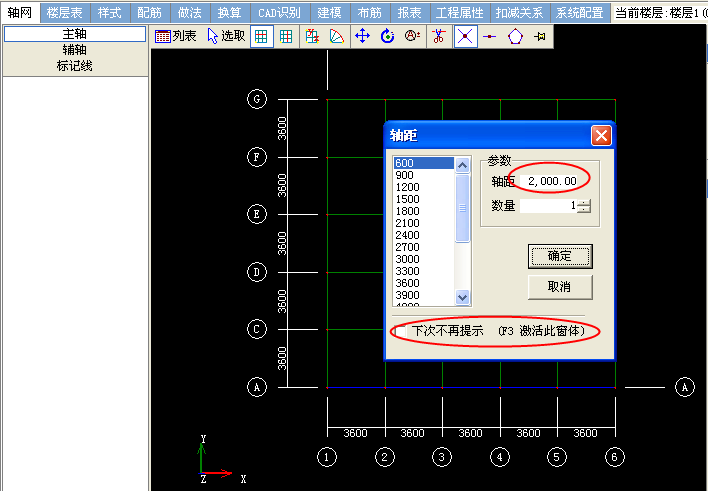Select 2400 in the spacing list
This screenshot has height=491, width=708.
pyautogui.click(x=424, y=235)
